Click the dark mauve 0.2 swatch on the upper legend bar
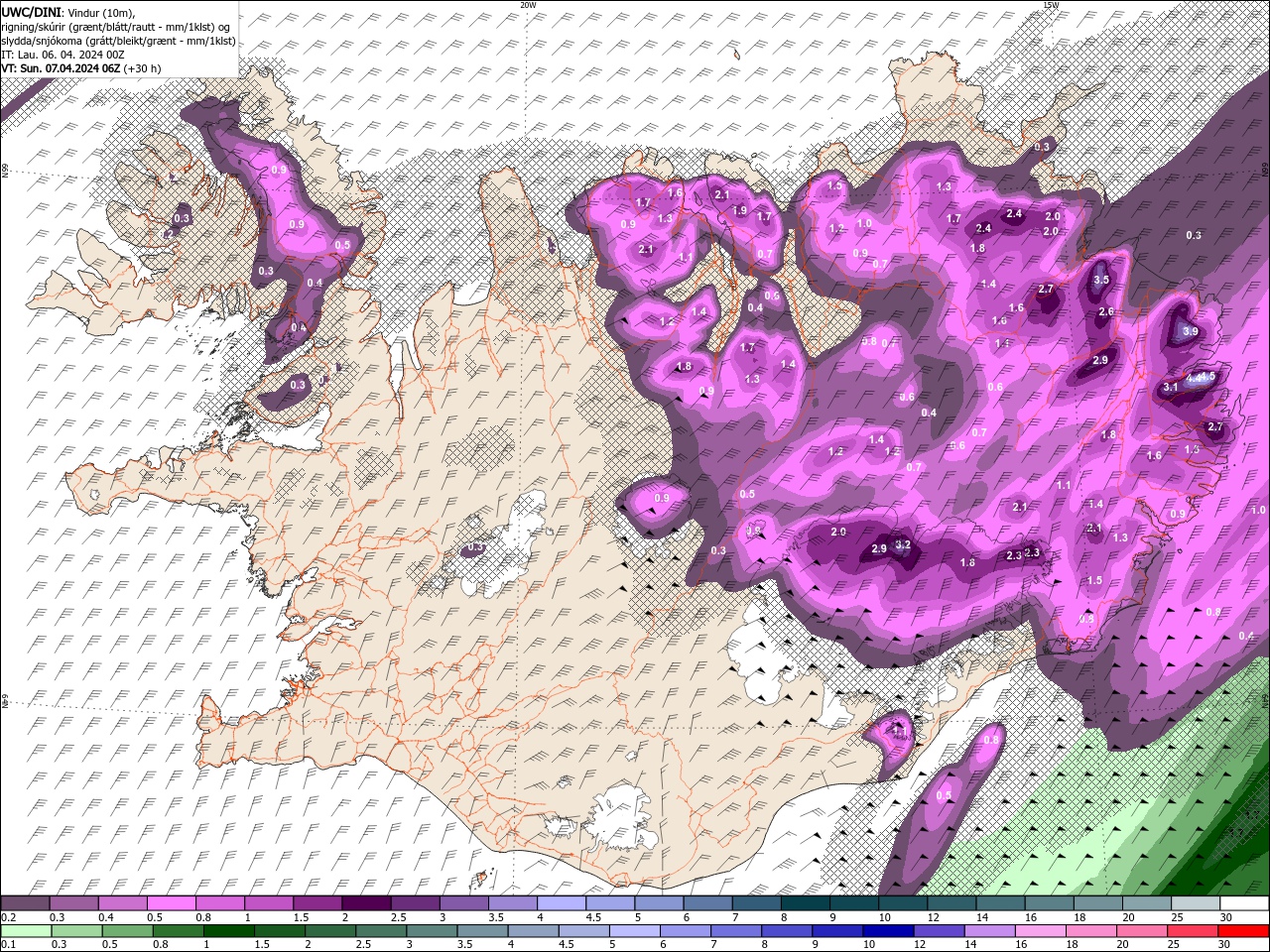Image resolution: width=1270 pixels, height=952 pixels. coord(25,903)
